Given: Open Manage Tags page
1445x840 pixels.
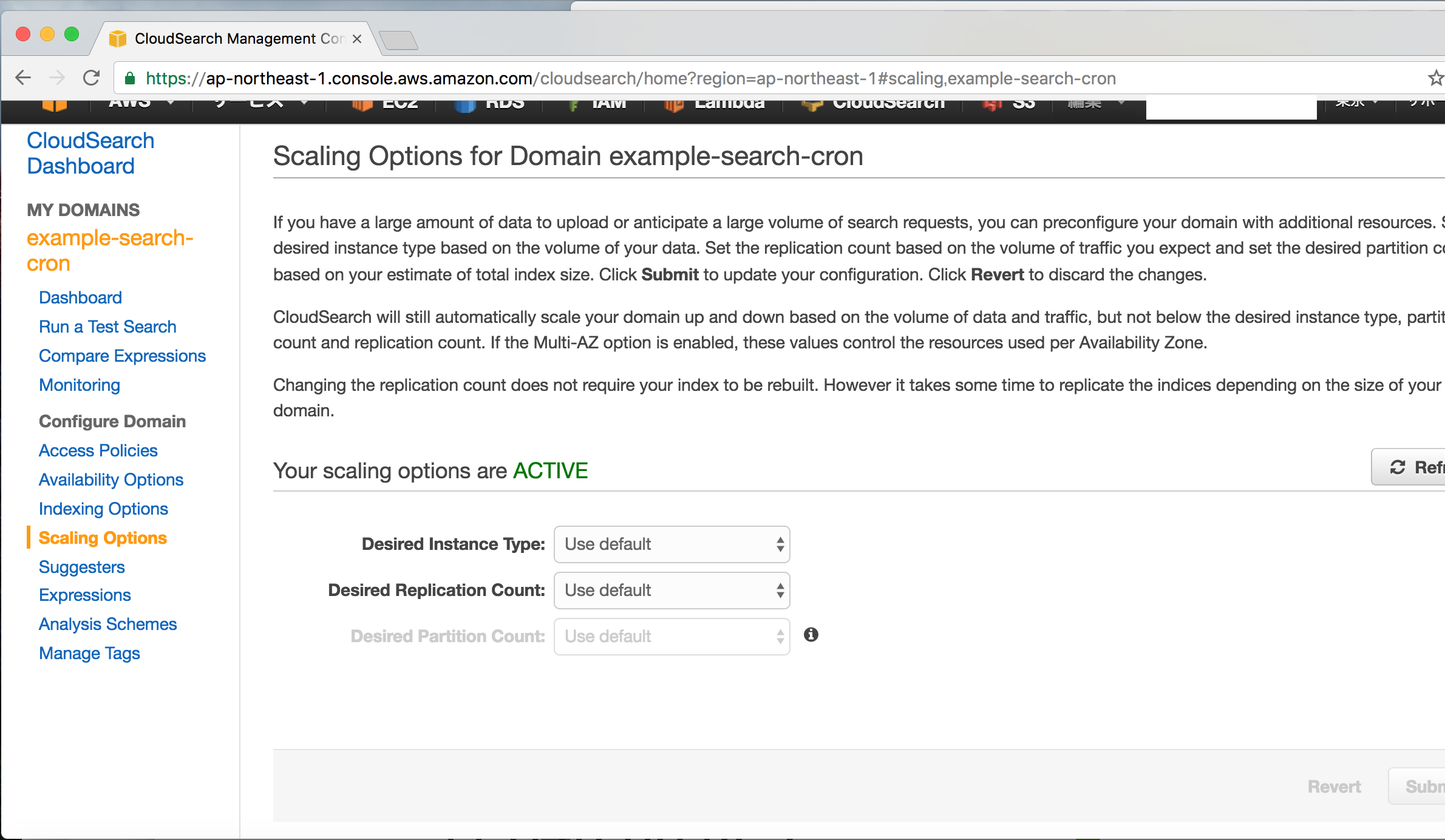Looking at the screenshot, I should (89, 653).
